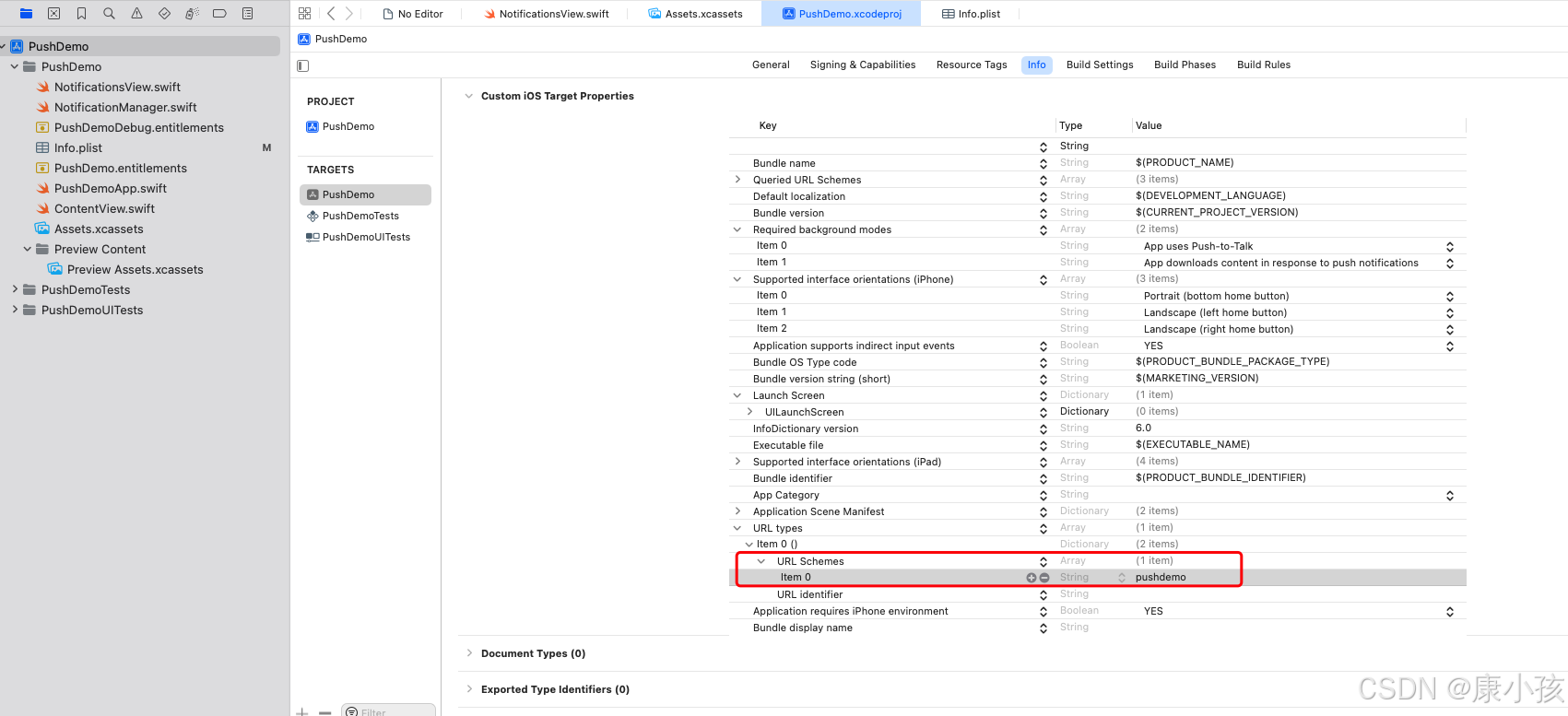1568x716 pixels.
Task: Click the $(PRODUCT_BUNDLE_IDENTIFIER) value
Action: [1220, 478]
